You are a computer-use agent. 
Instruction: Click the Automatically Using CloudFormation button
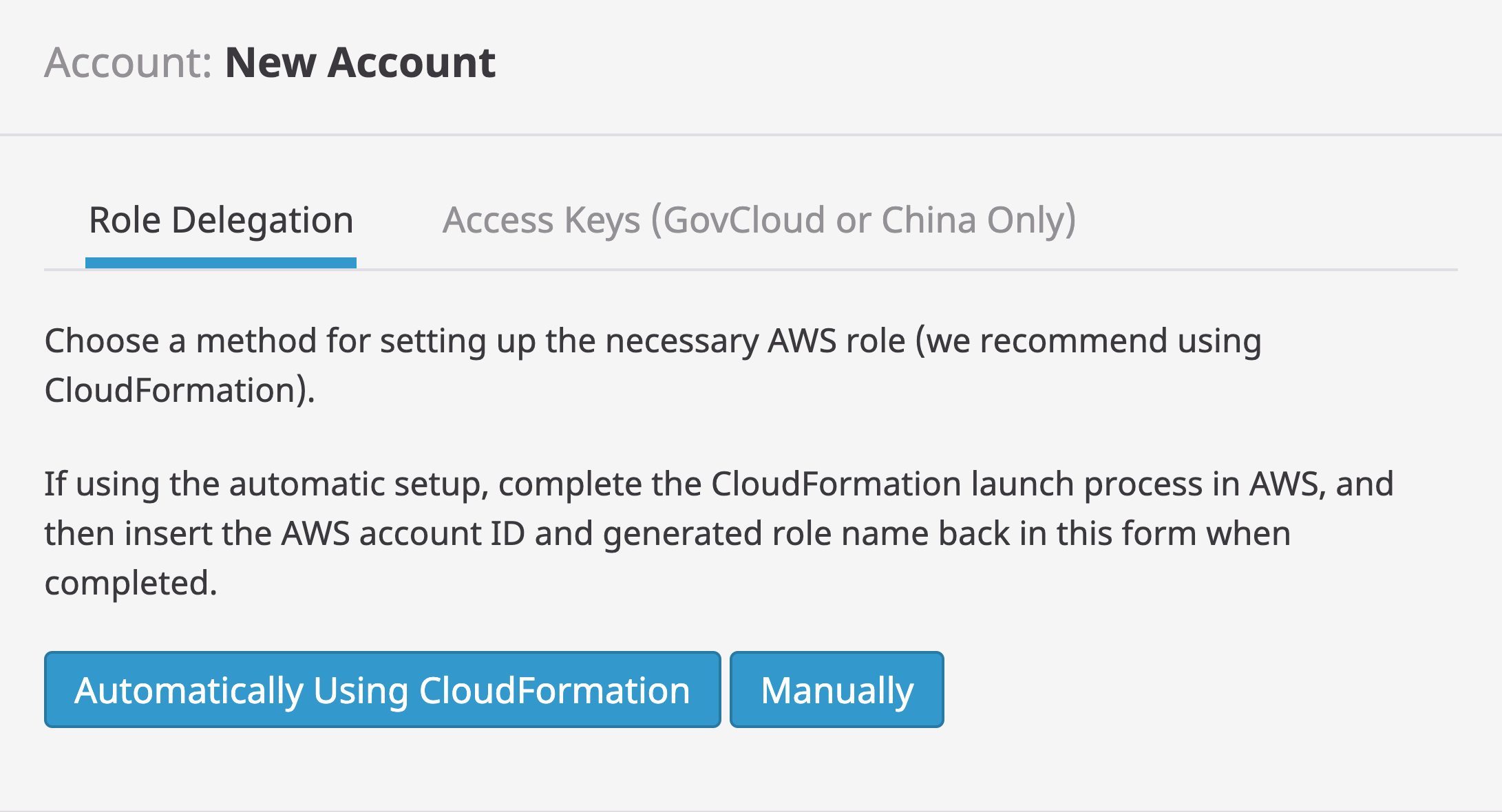pyautogui.click(x=382, y=690)
